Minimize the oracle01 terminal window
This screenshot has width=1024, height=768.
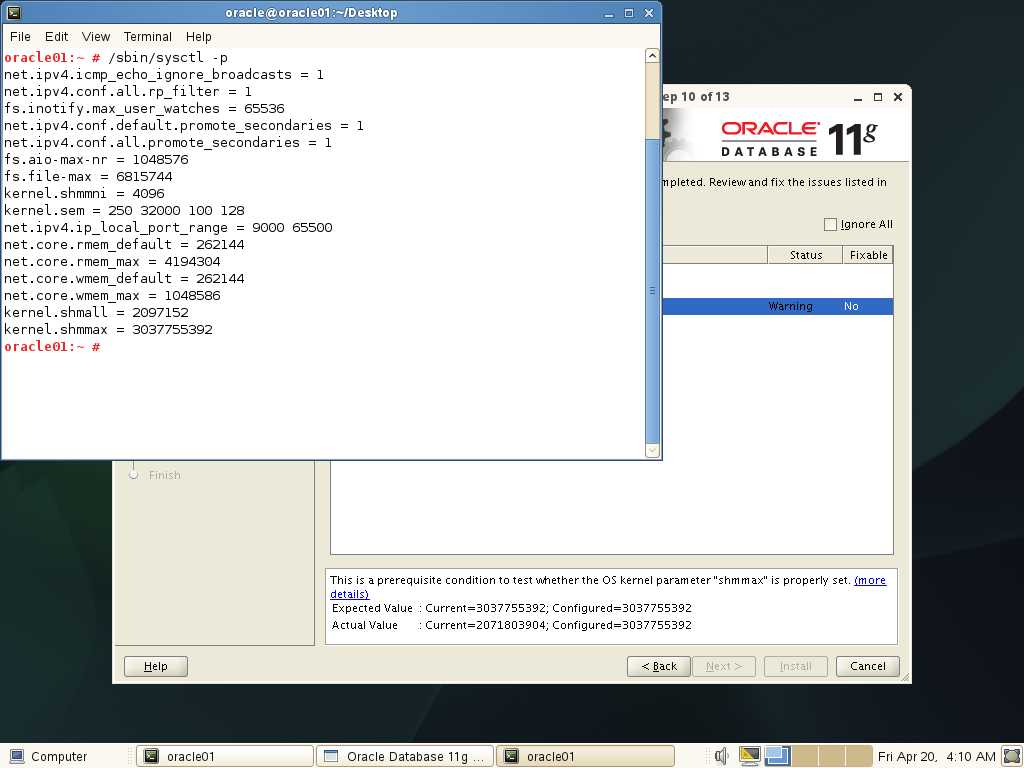point(609,13)
